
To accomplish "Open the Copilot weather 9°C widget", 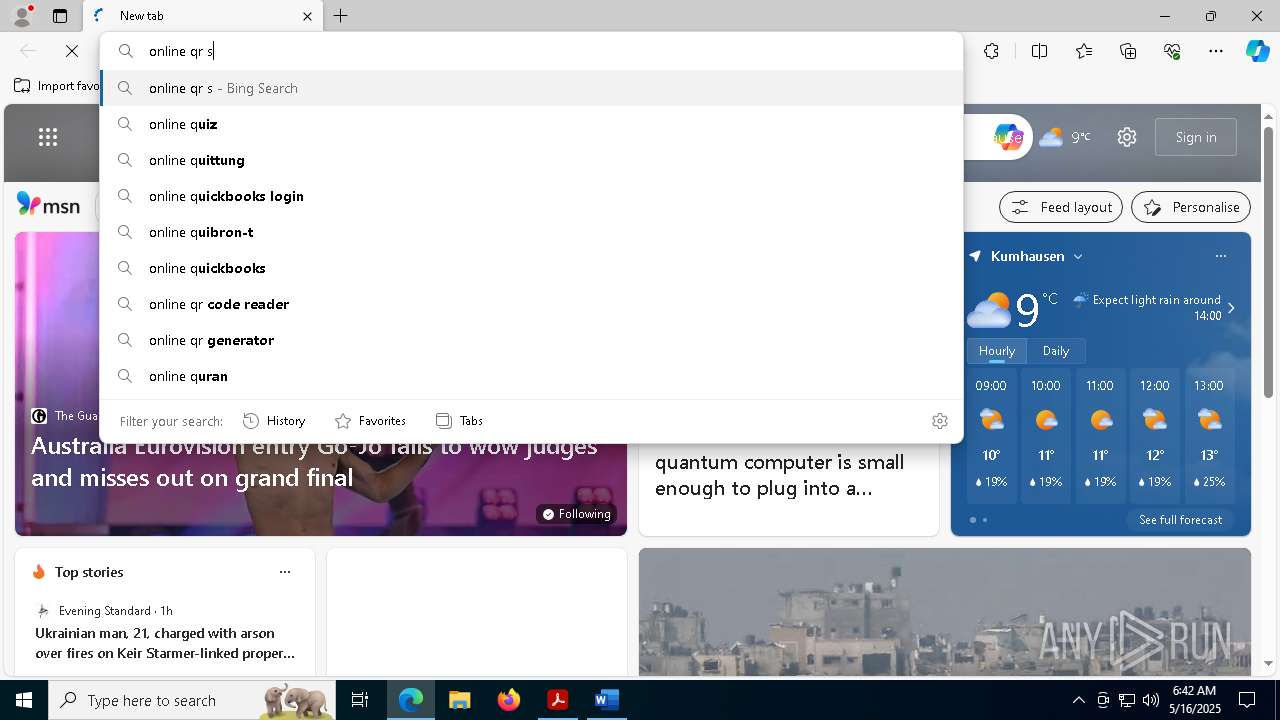I will point(1064,137).
